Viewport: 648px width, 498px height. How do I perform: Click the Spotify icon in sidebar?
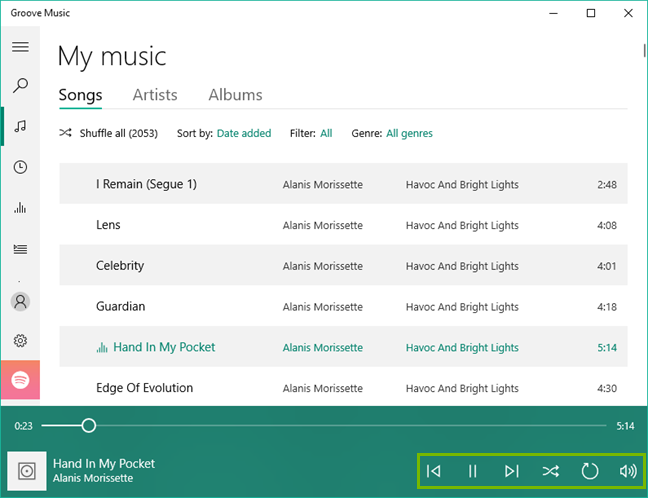click(x=20, y=379)
